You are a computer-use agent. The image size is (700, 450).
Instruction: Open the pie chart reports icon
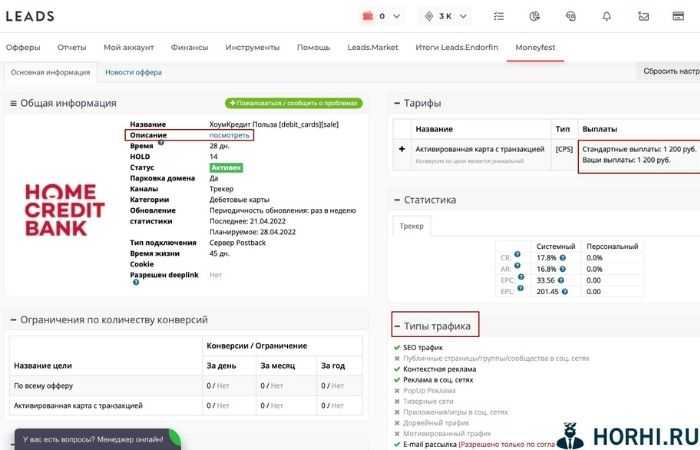point(534,16)
